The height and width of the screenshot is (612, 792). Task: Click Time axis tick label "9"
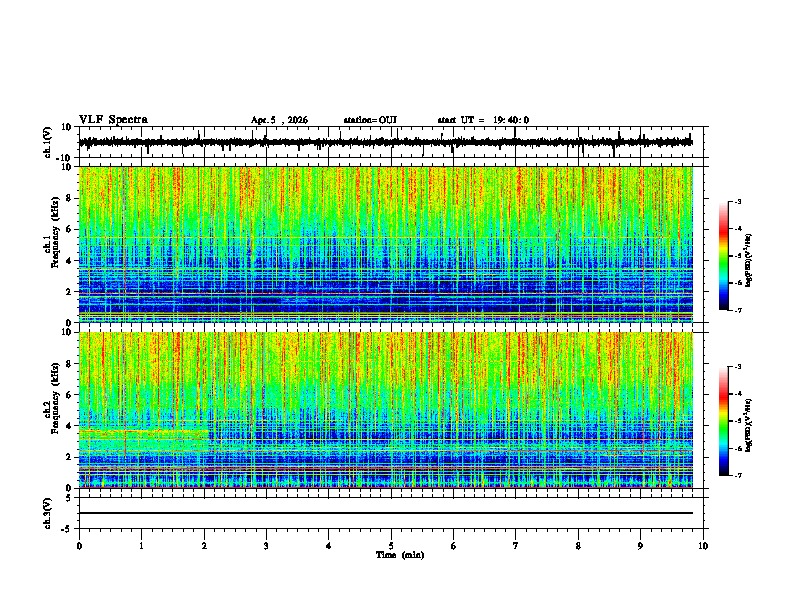pos(640,546)
